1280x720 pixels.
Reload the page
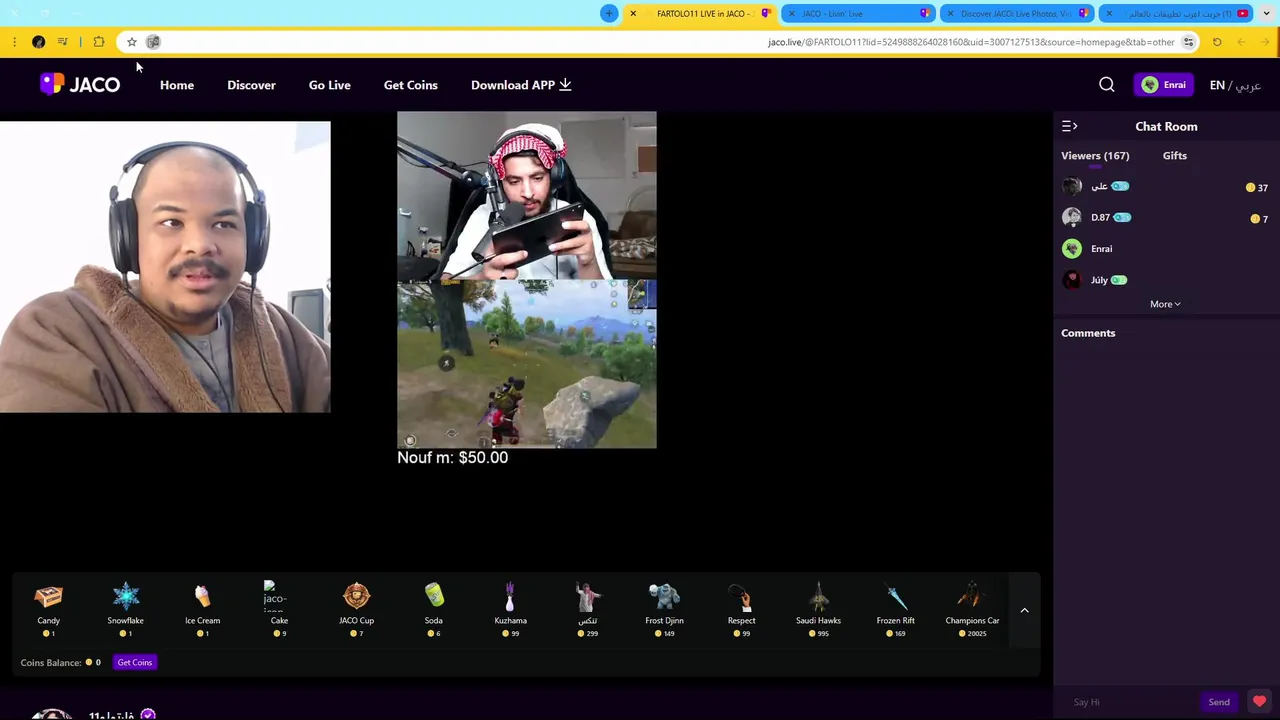[1217, 42]
